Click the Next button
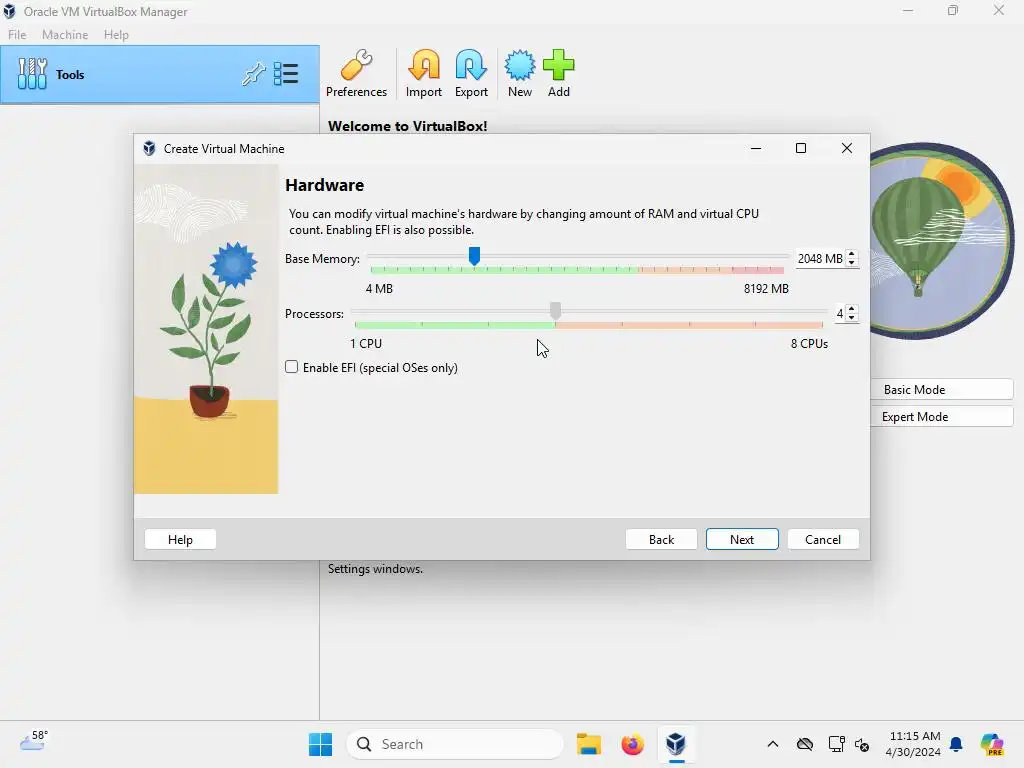This screenshot has height=768, width=1024. [742, 539]
